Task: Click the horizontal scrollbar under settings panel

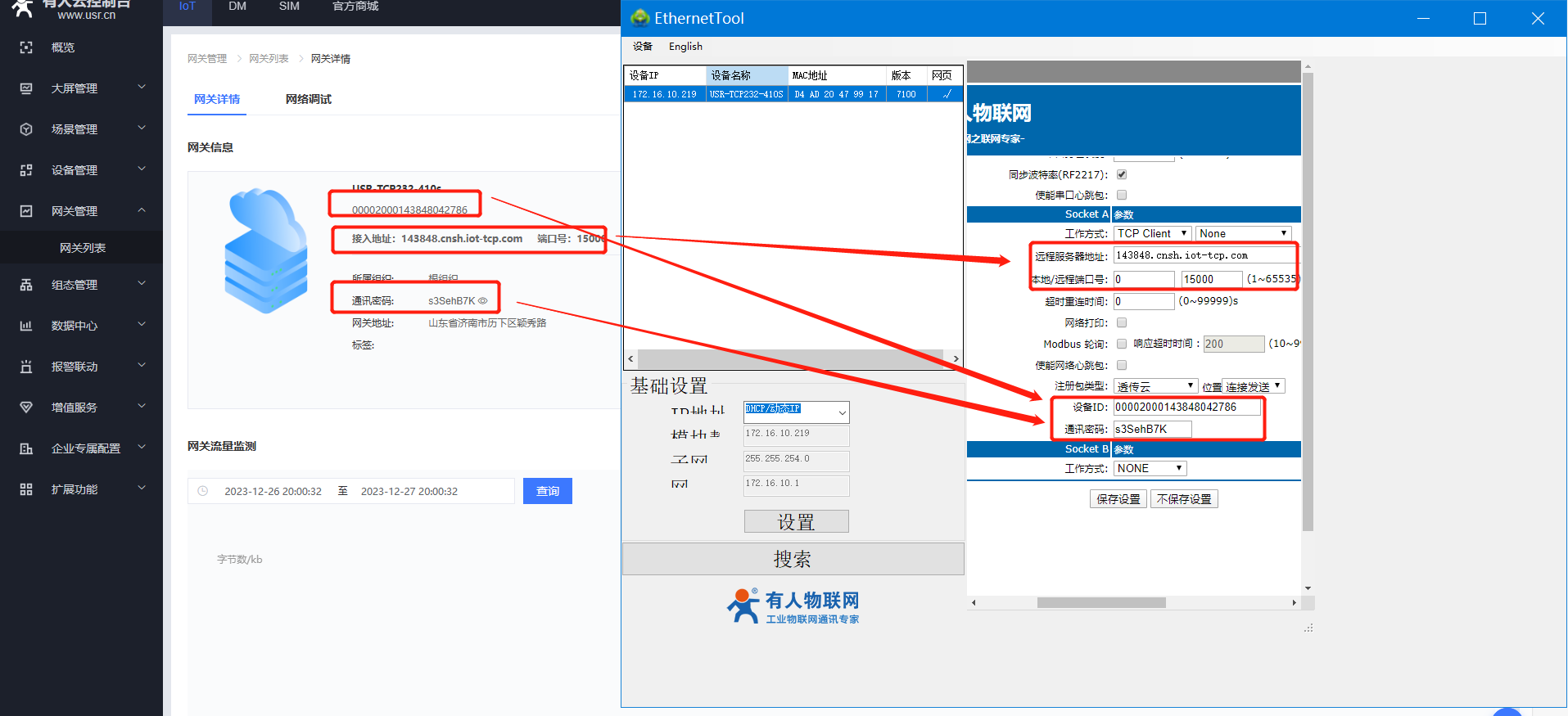Action: coord(1100,603)
